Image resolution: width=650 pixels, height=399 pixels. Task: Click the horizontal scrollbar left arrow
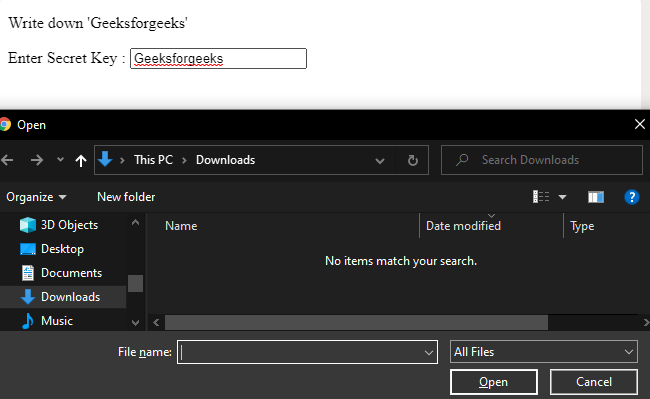[156, 322]
